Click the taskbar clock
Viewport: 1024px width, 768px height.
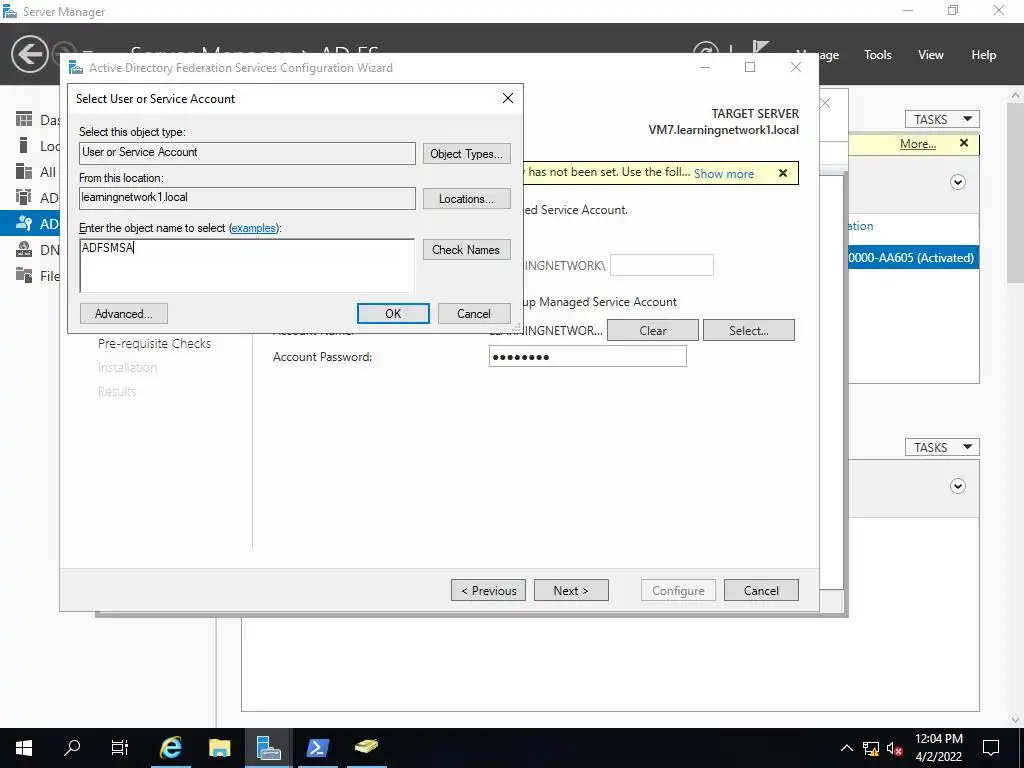tap(938, 748)
